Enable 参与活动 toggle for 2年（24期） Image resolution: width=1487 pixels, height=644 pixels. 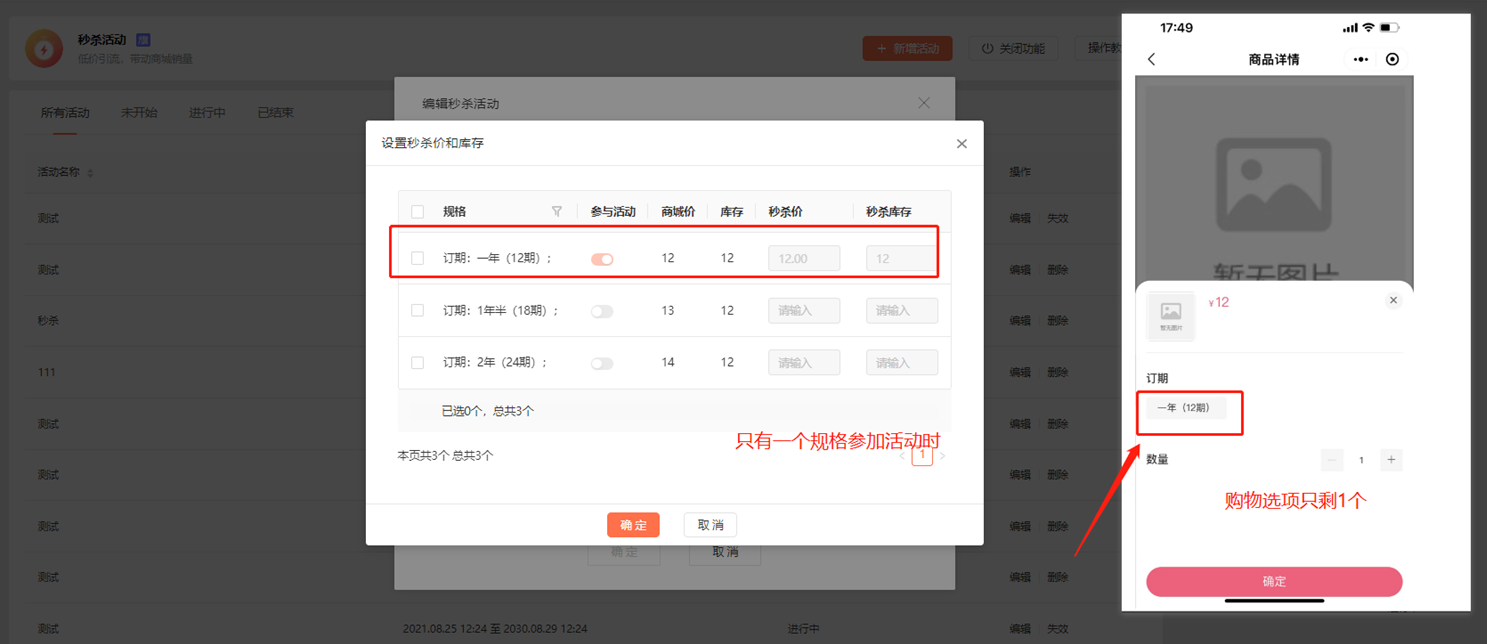coord(602,363)
